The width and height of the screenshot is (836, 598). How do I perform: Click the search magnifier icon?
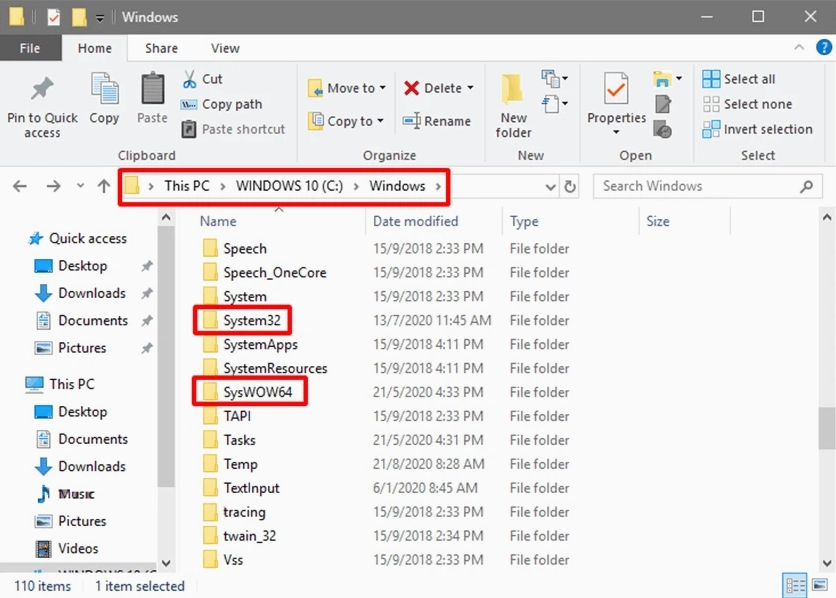(x=807, y=186)
